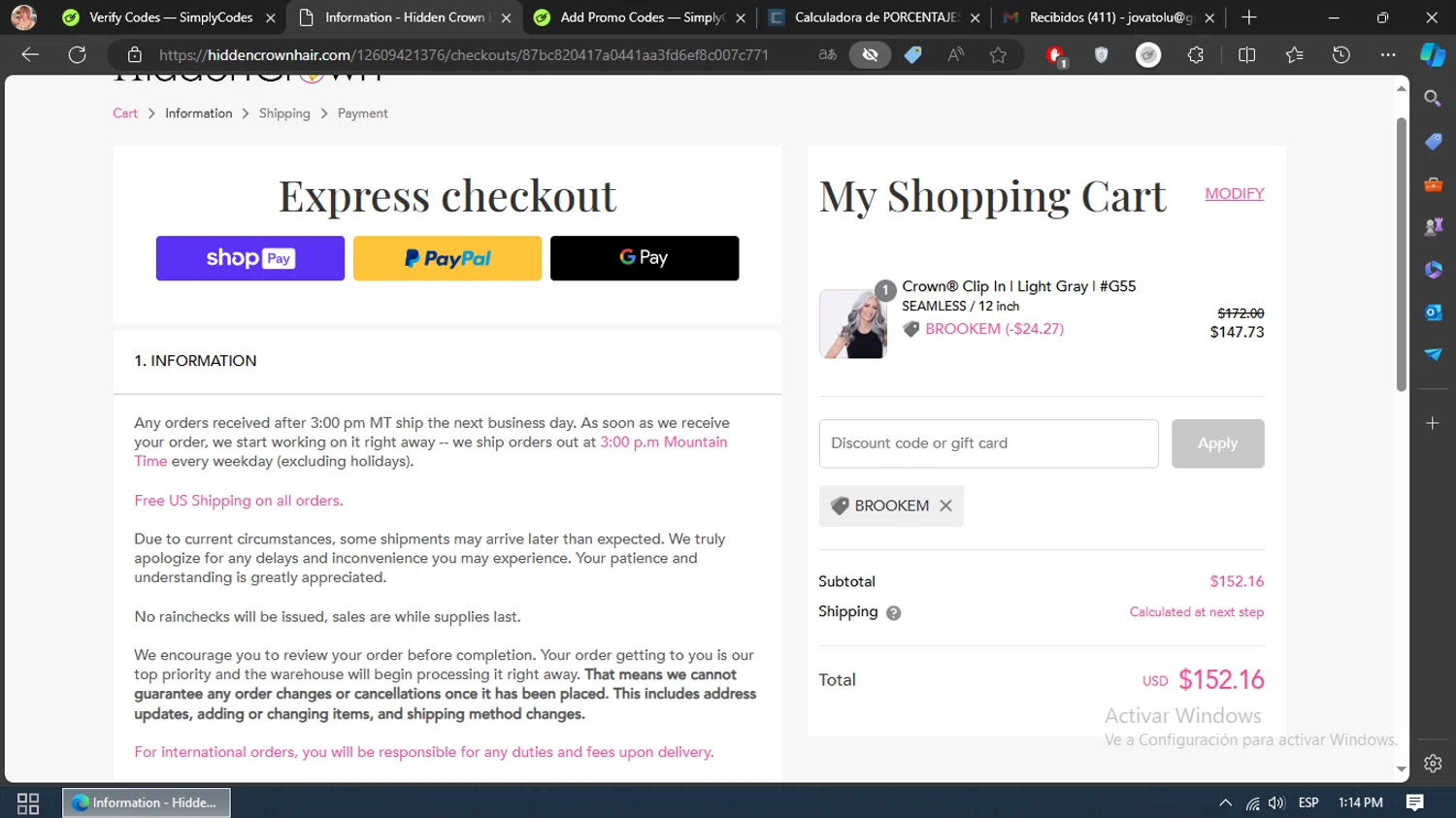
Task: Click the Free US Shipping on all orders text
Action: pos(239,501)
